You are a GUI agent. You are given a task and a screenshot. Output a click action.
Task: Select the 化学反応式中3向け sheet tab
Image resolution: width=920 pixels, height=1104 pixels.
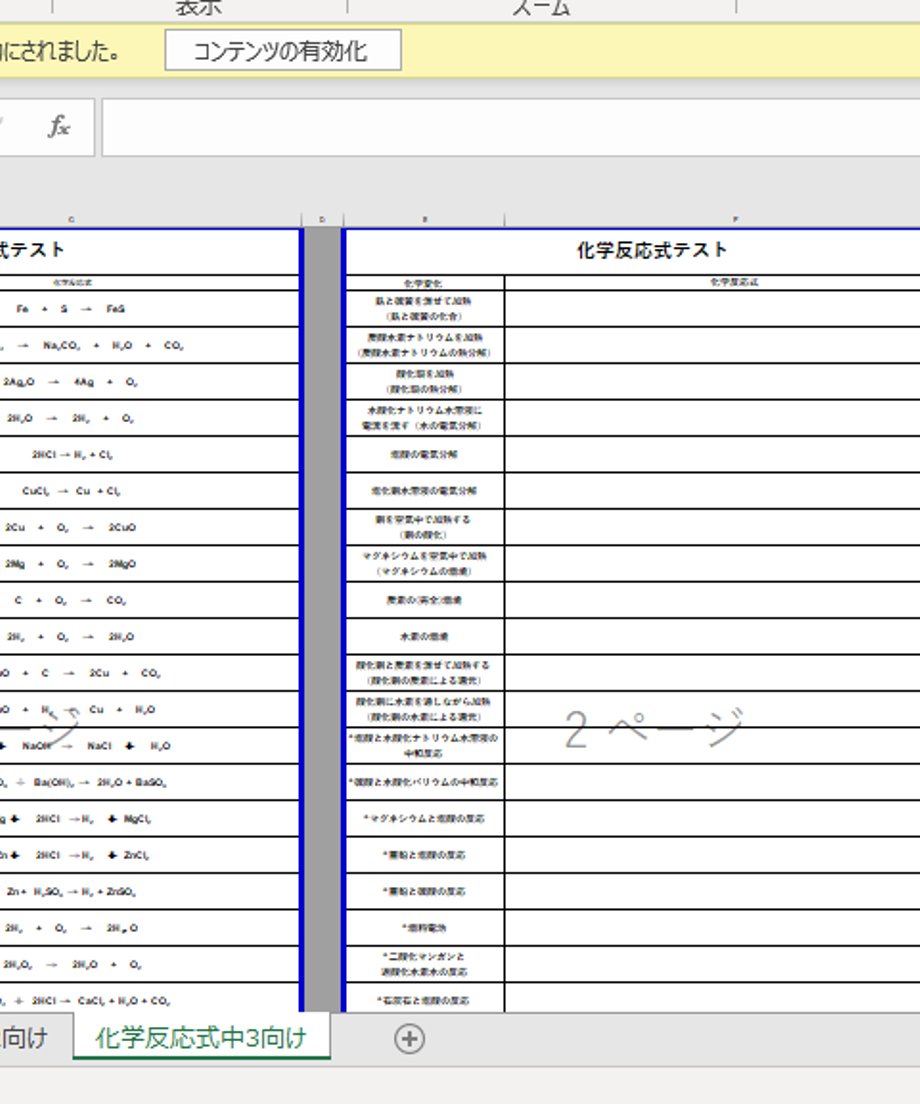pos(201,1038)
